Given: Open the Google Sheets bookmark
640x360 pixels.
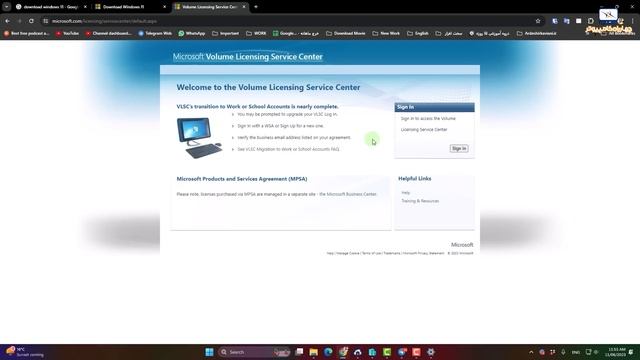Looking at the screenshot, I should click(x=296, y=33).
